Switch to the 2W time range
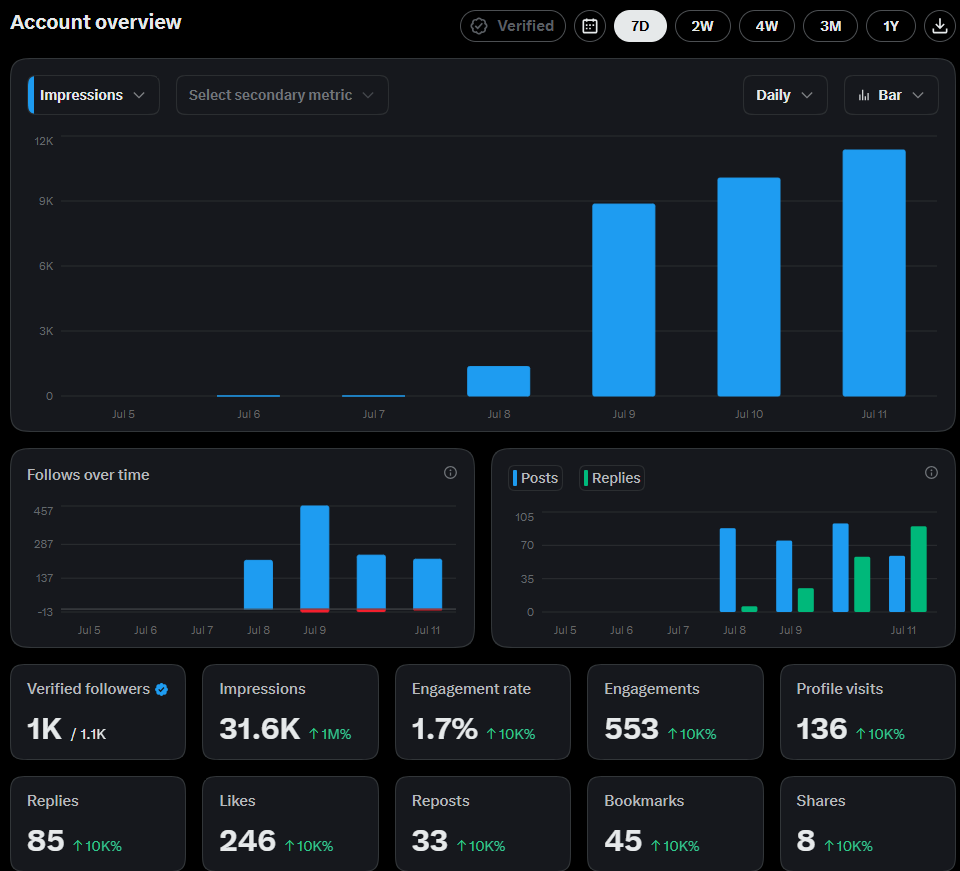This screenshot has width=960, height=871. pos(702,26)
